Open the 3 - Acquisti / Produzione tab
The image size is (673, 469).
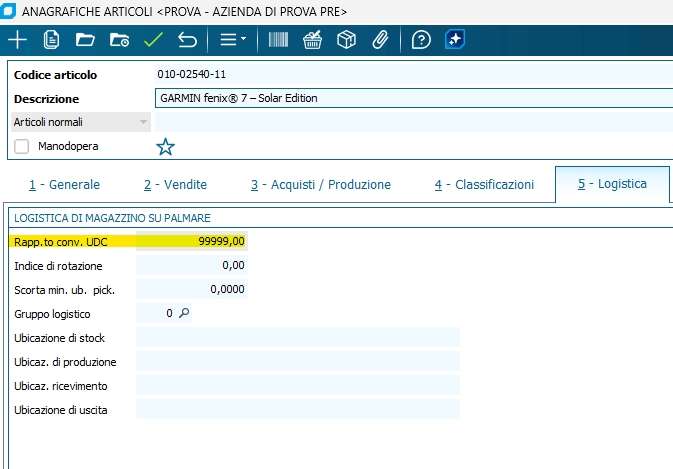coord(321,185)
